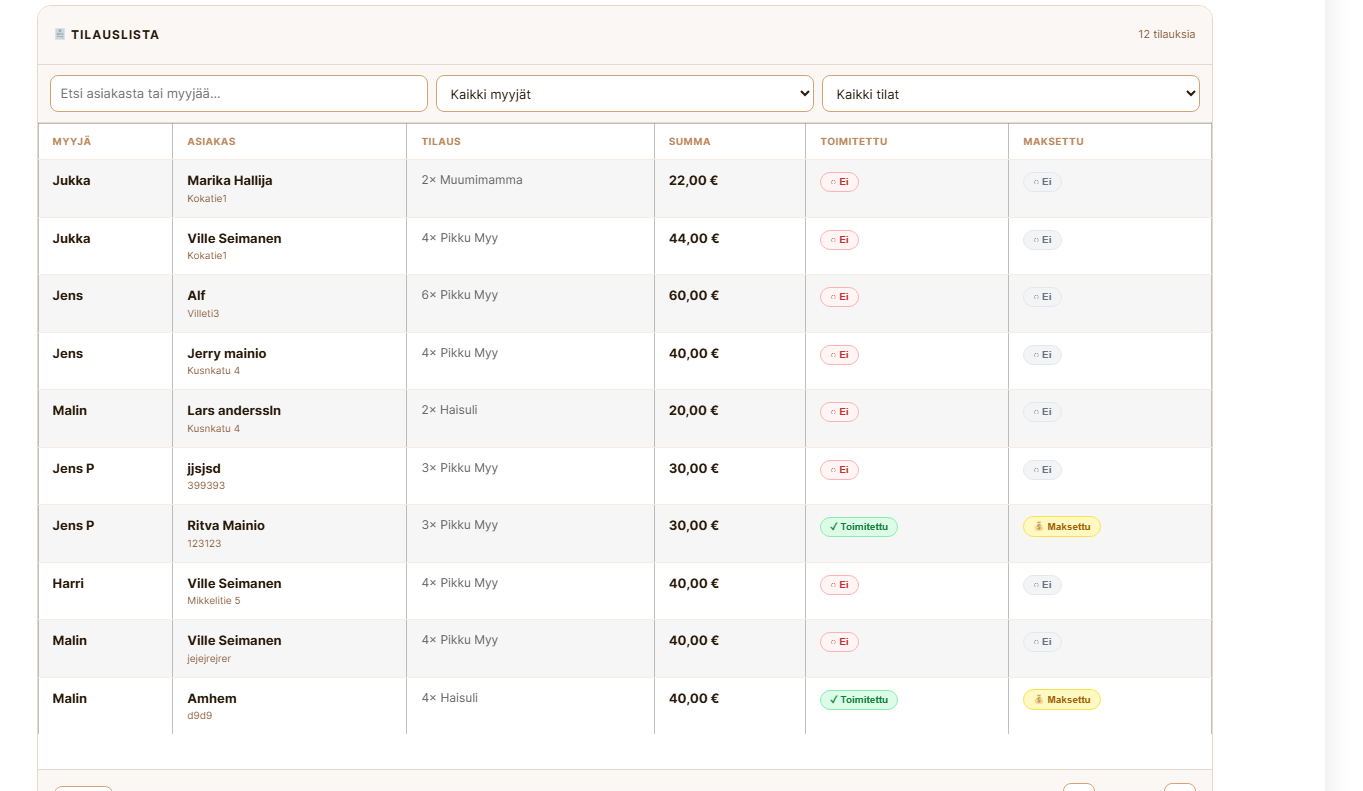Toggle paid status for Jerry mainio
Screen dimensions: 1363x791
pos(1042,355)
